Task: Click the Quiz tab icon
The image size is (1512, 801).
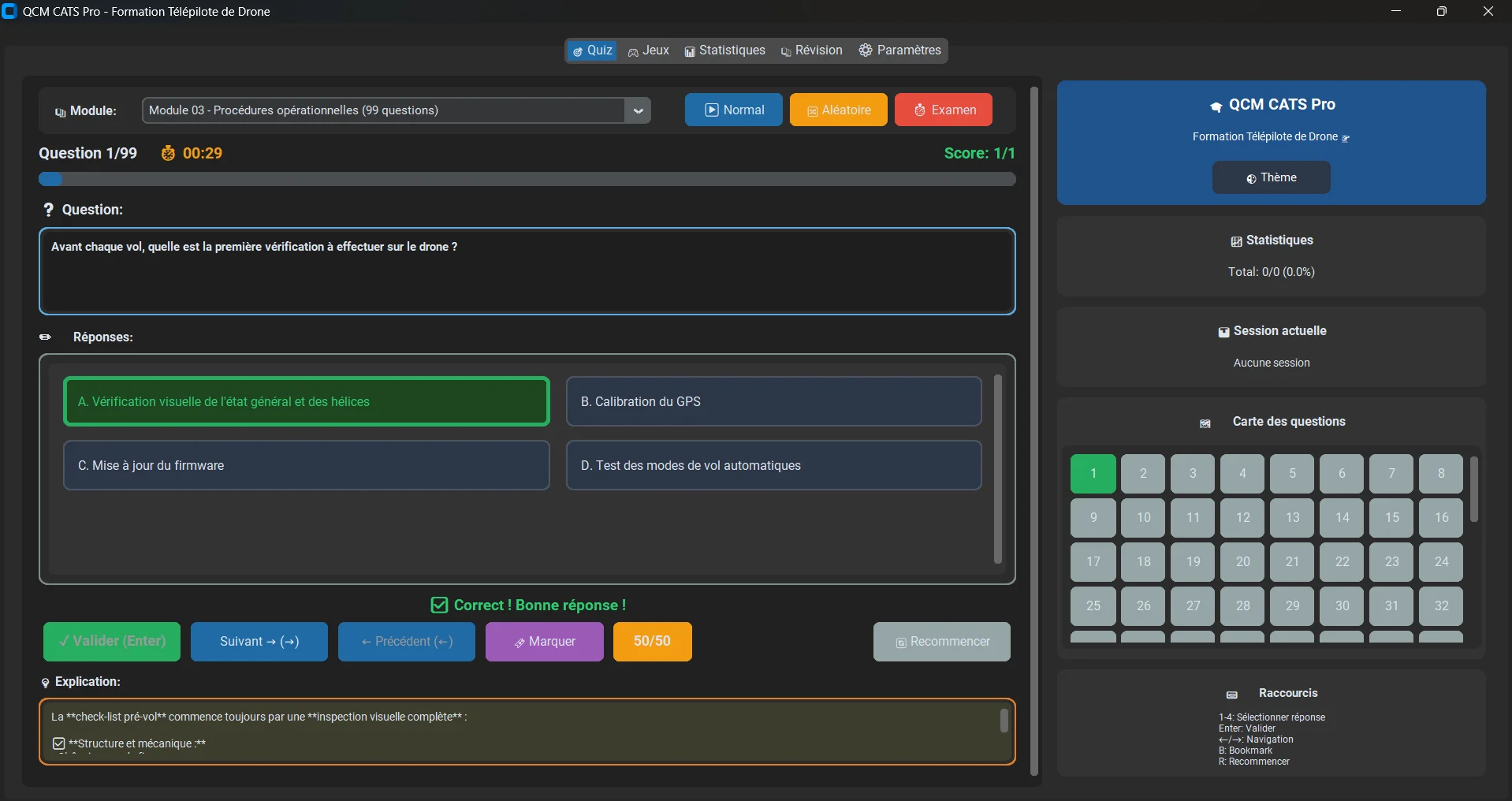Action: click(578, 51)
